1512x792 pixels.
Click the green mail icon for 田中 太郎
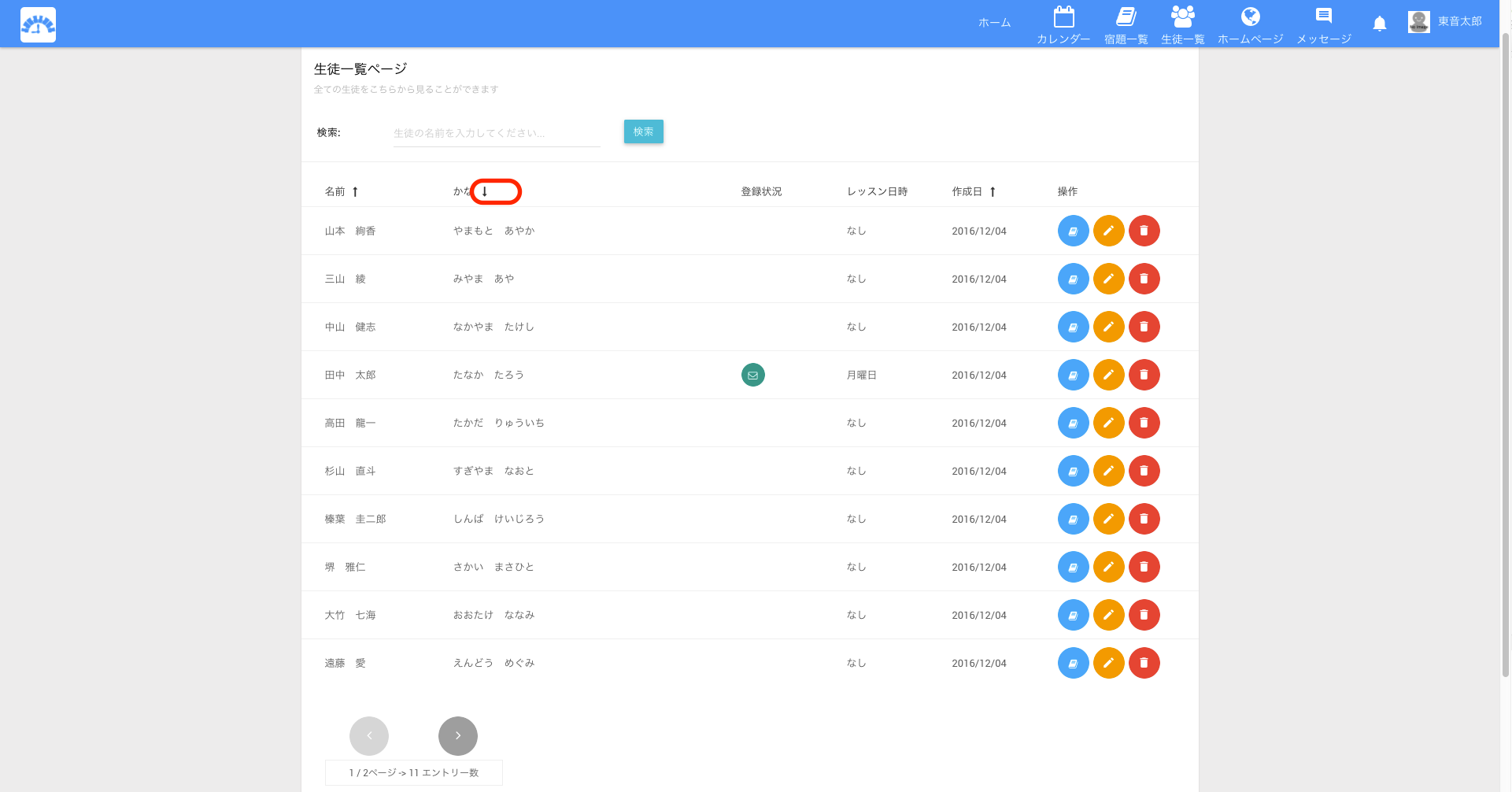(x=752, y=375)
